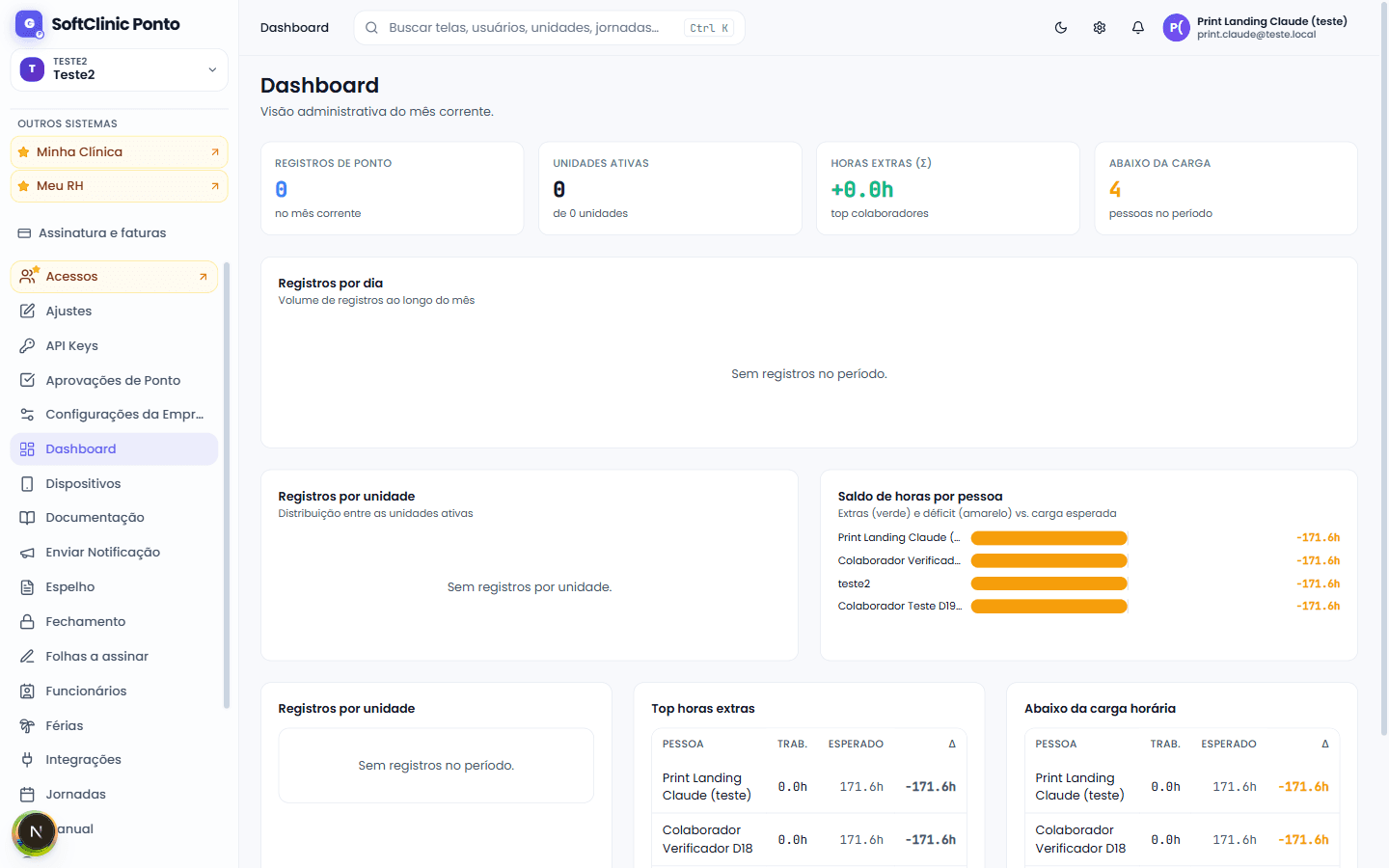Click the badge icon beside Funcionários
1389x868 pixels.
click(x=28, y=692)
